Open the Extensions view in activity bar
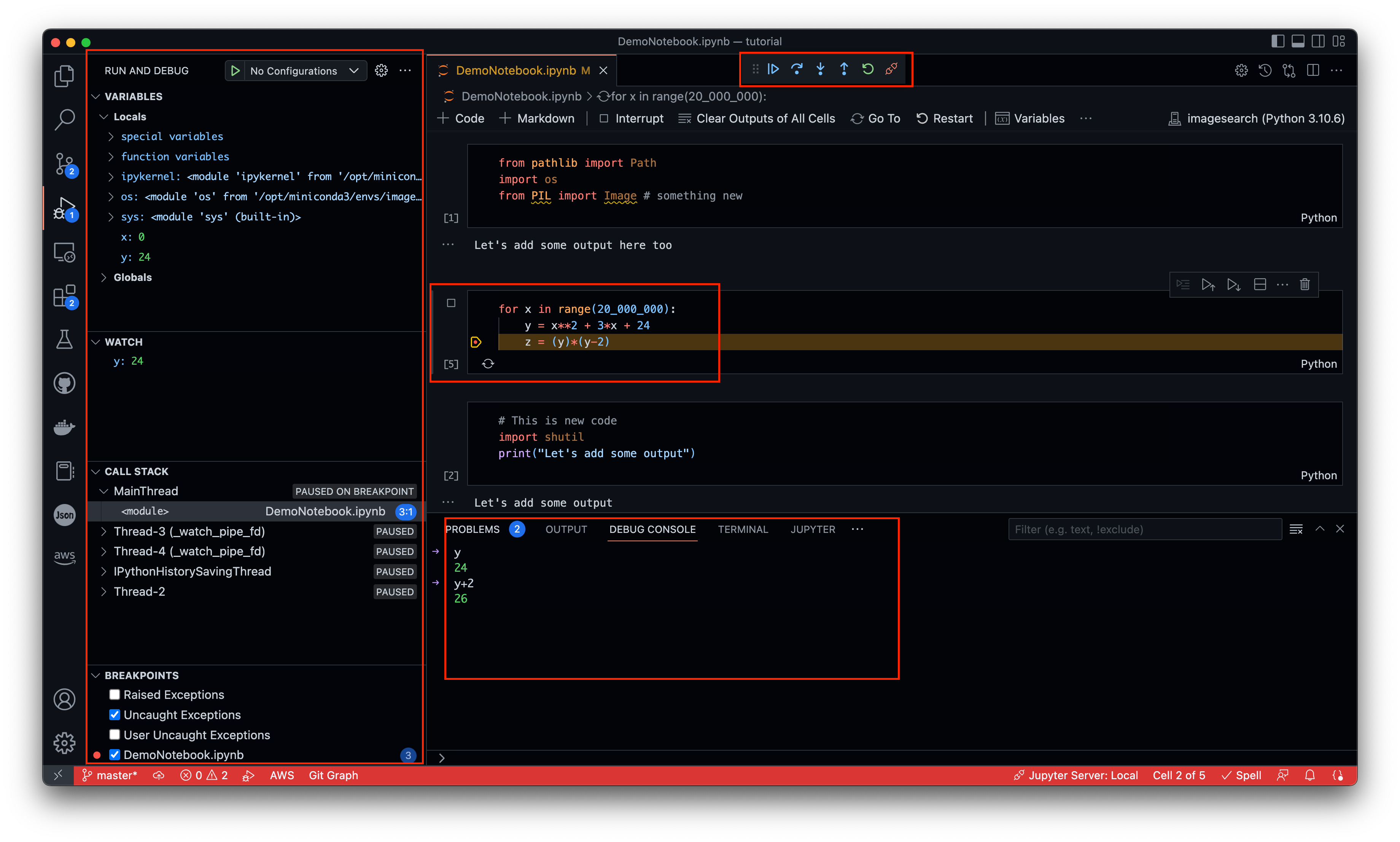The height and width of the screenshot is (842, 1400). point(64,296)
